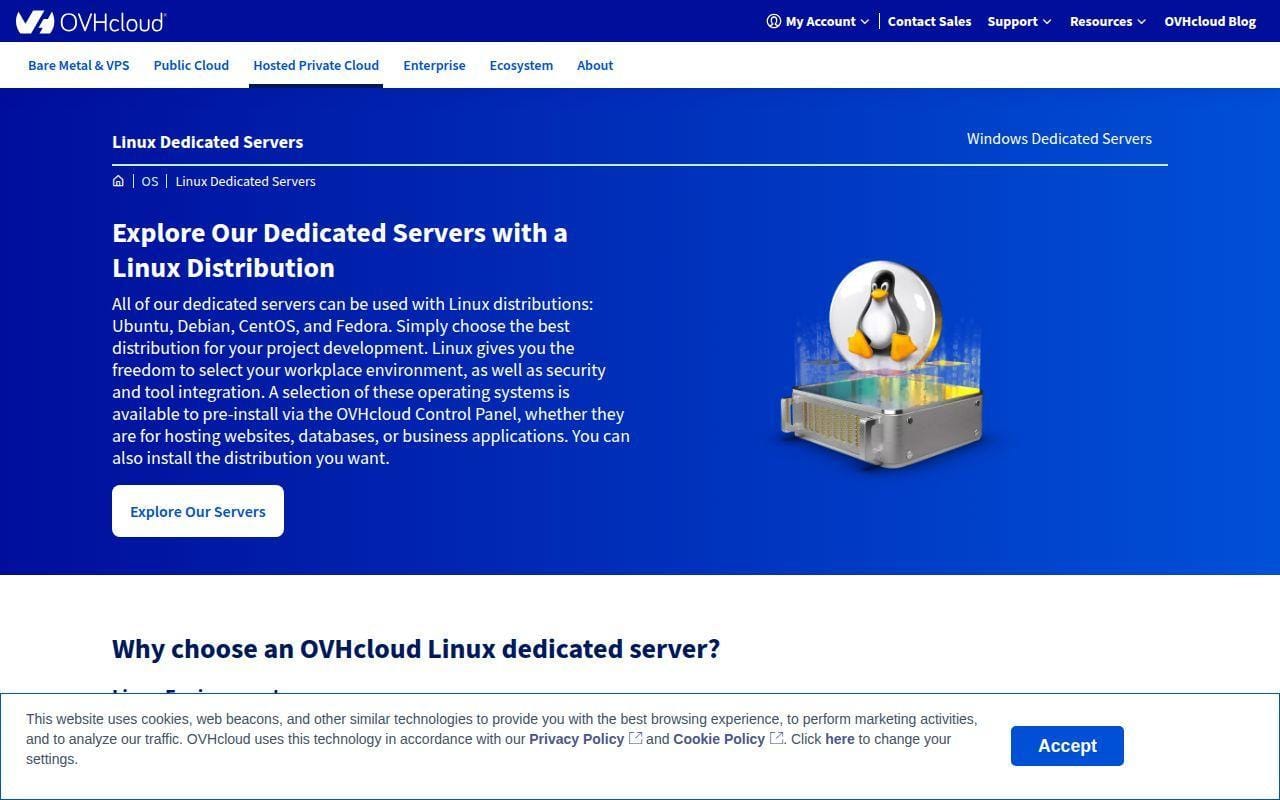Click external link icon after Cookie Policy

click(x=776, y=739)
